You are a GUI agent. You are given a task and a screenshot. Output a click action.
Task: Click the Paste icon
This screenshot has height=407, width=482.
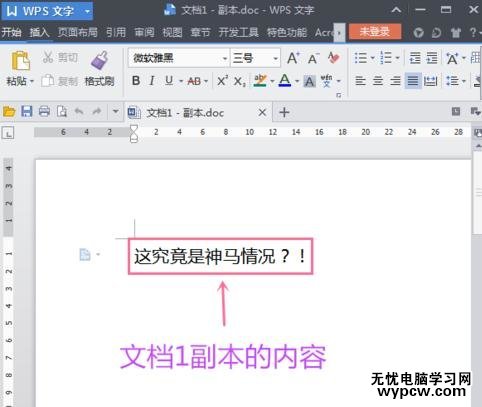(x=21, y=60)
